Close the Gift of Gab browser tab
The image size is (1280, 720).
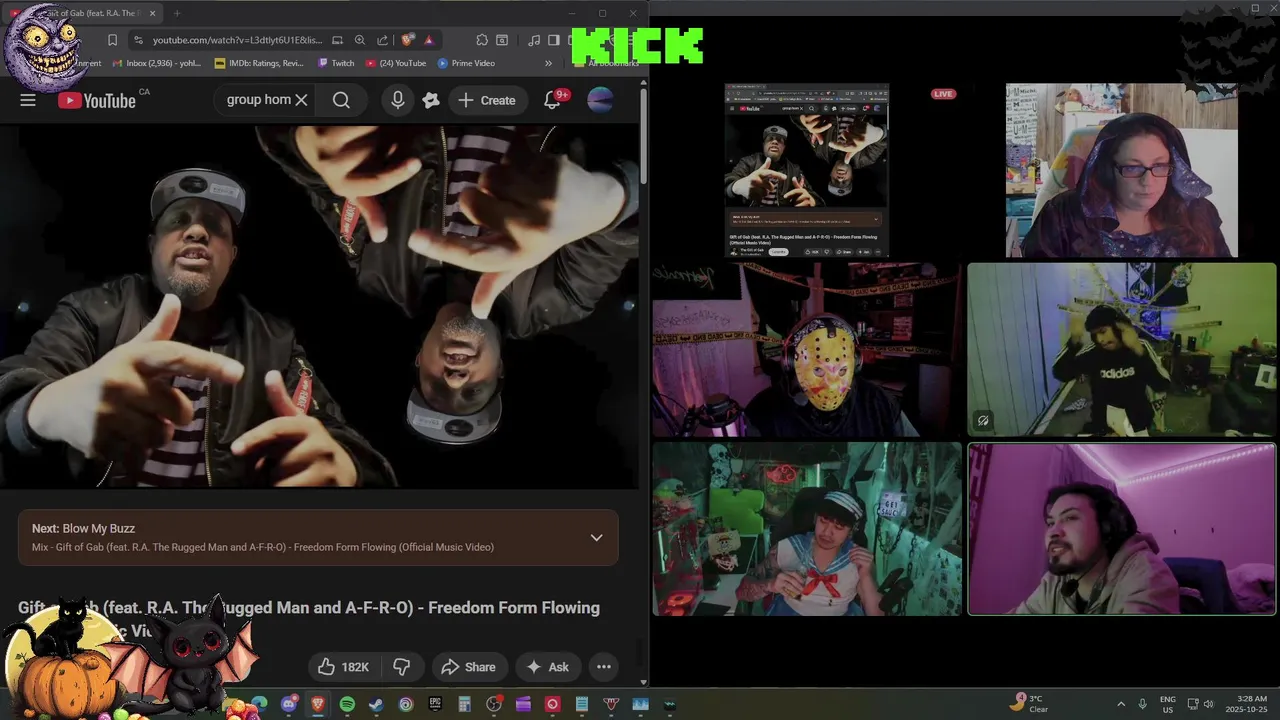(x=153, y=13)
